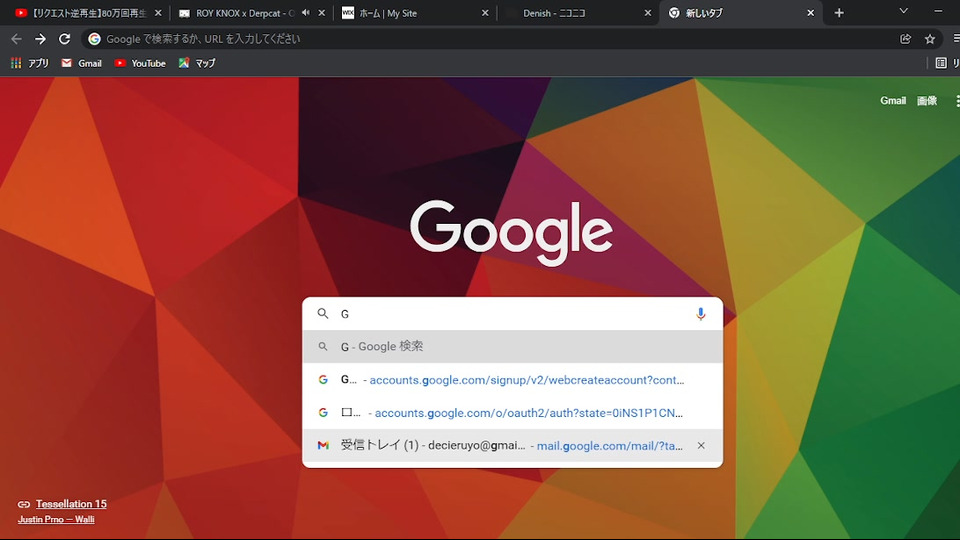Close the 新しいタブ tab
960x540 pixels.
[x=811, y=13]
